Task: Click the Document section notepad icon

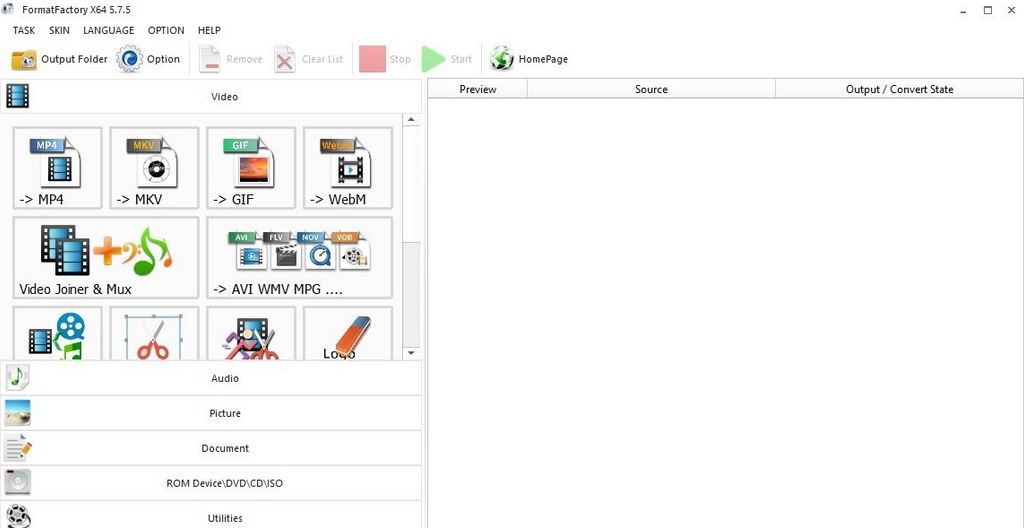Action: (18, 448)
